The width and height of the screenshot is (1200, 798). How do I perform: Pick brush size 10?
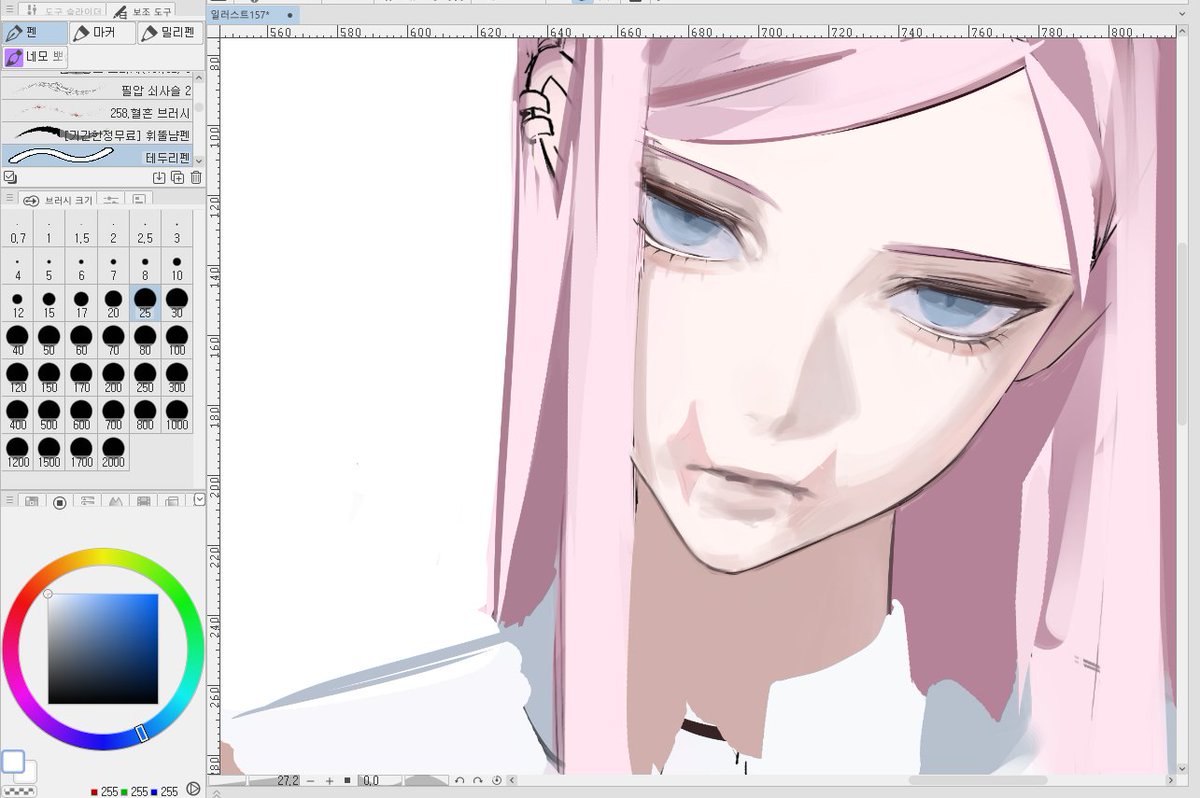tap(177, 266)
